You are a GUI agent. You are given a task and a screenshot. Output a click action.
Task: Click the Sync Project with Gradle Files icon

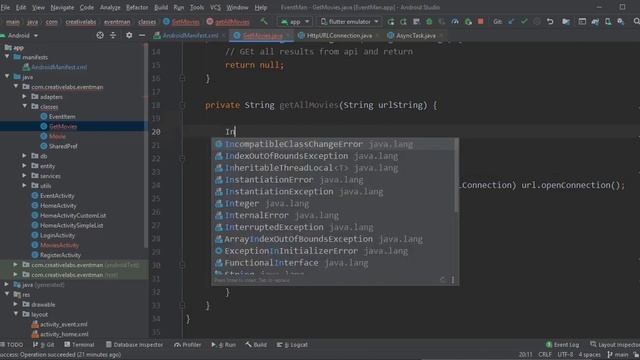tap(595, 22)
